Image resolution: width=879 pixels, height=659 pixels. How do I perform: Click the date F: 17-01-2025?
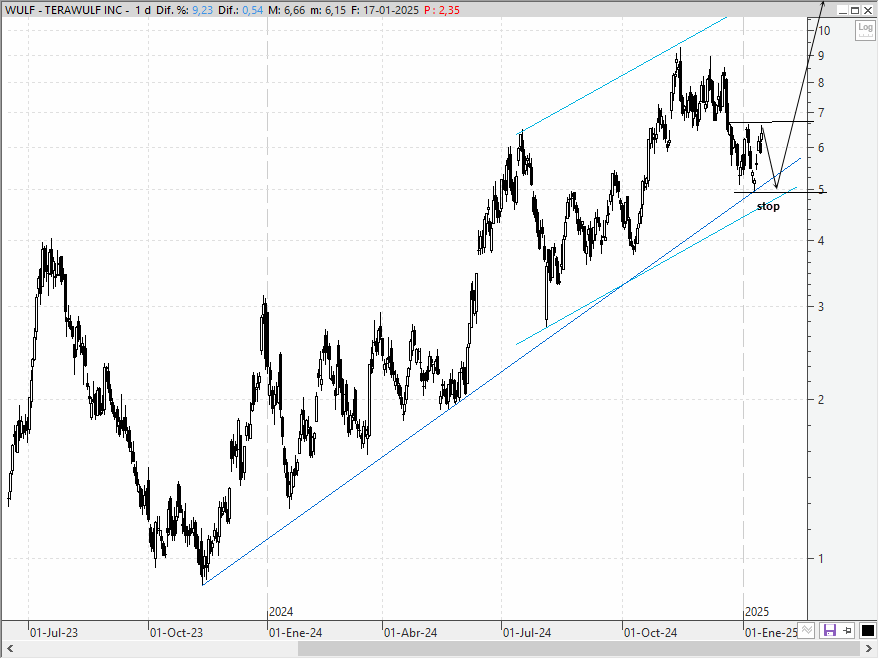tap(385, 10)
